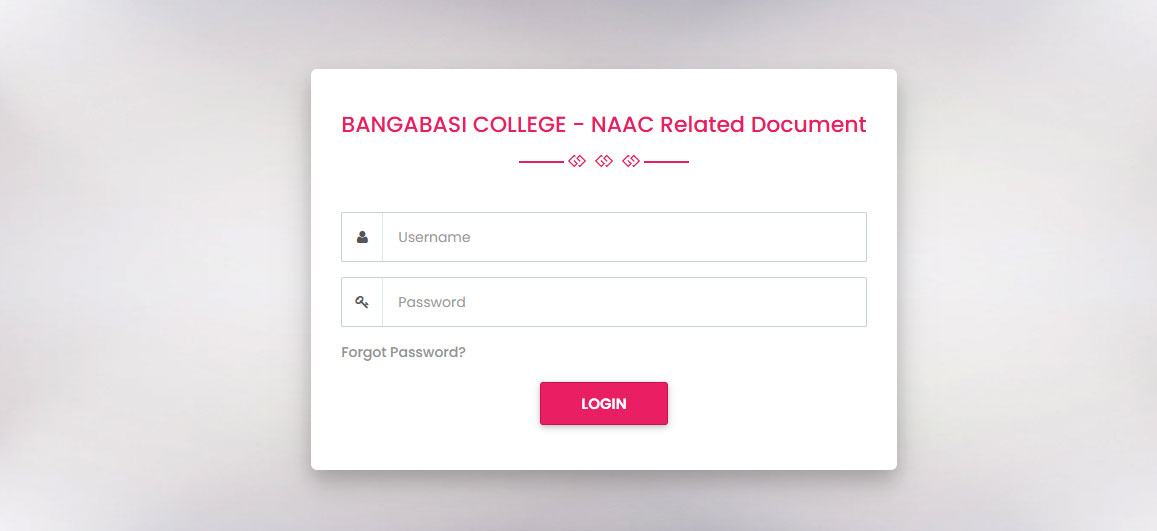Click the pink line after the diamond ornaments
The image size is (1157, 531).
point(666,162)
